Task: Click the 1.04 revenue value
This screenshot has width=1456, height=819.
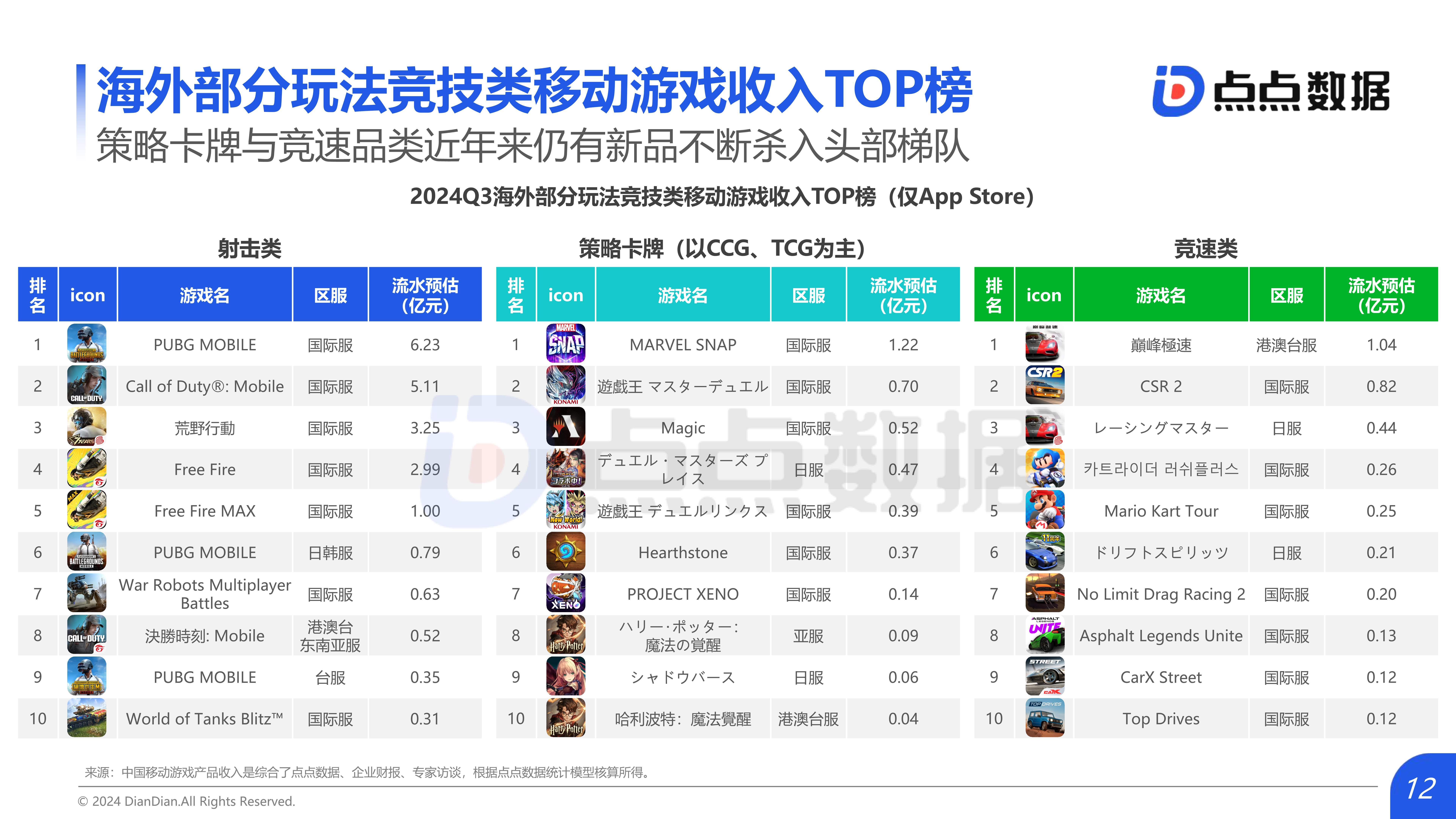Action: click(1381, 345)
